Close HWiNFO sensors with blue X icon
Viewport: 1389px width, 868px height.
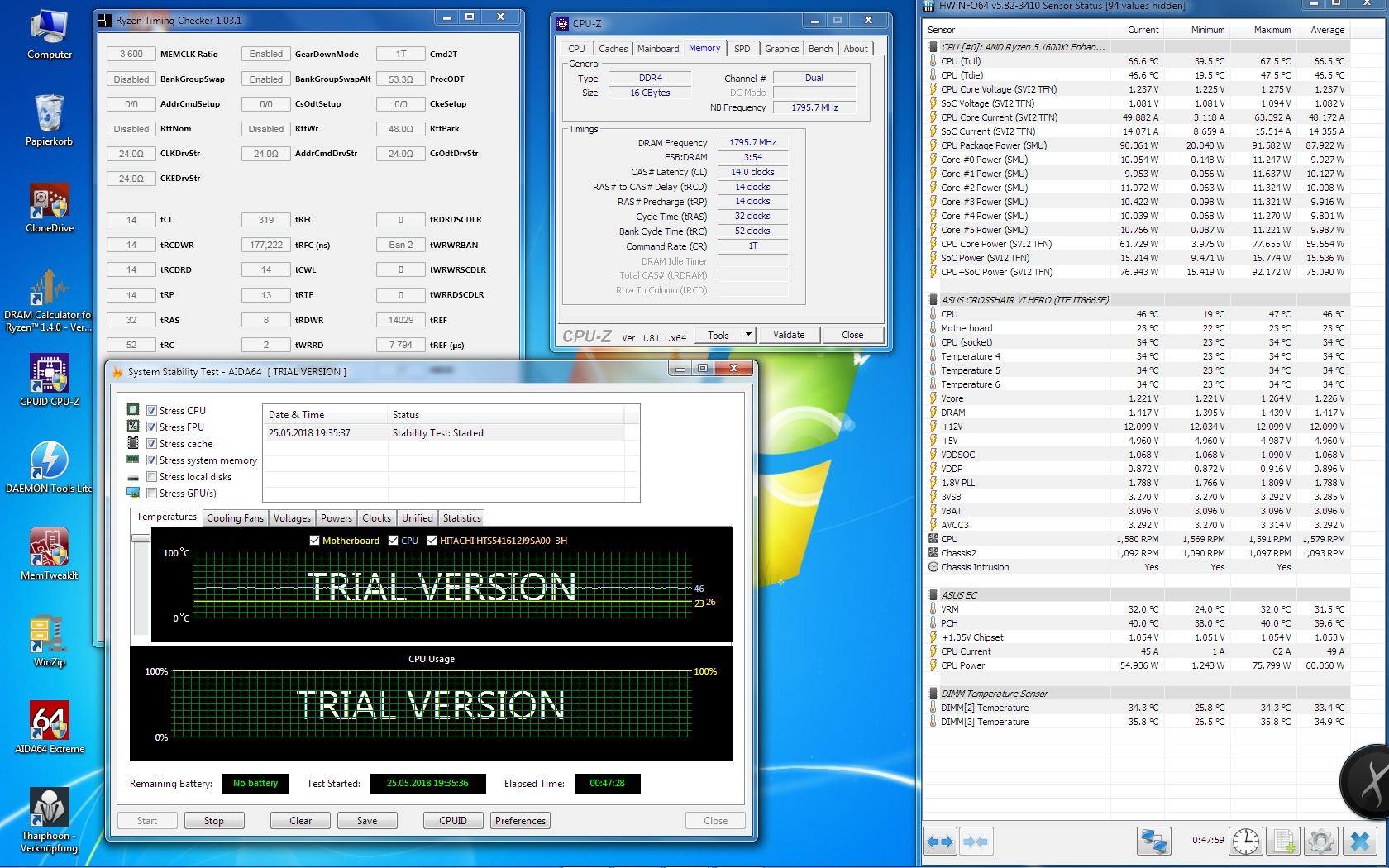1360,842
